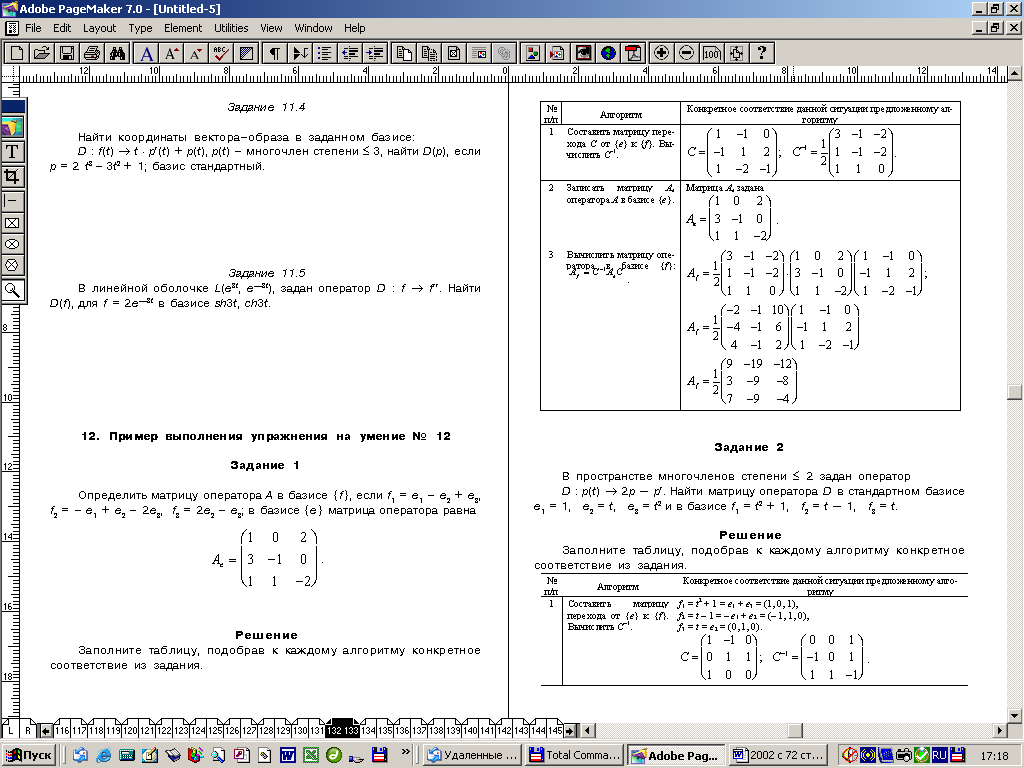This screenshot has height=768, width=1024.
Task: Open the Window menu
Action: [313, 28]
